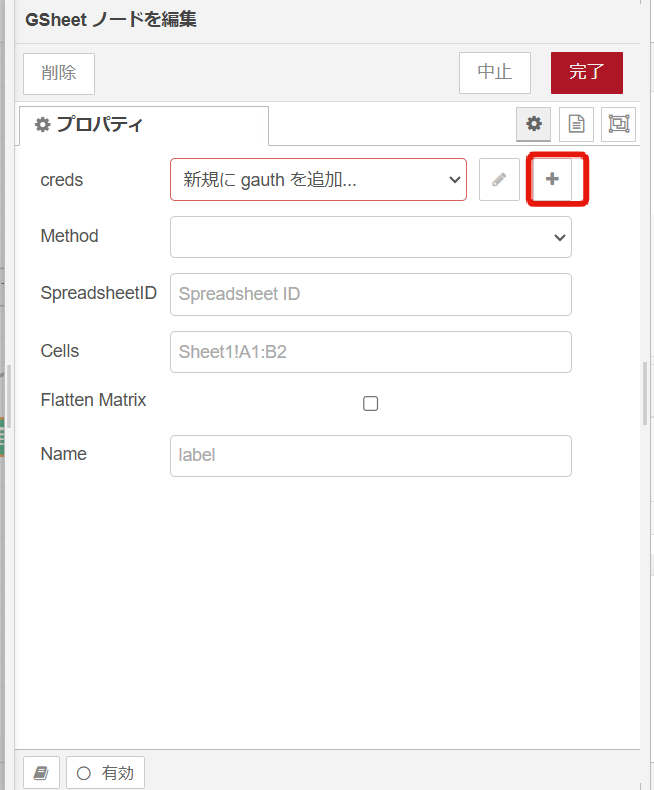Click the 完了 done button

pos(586,73)
